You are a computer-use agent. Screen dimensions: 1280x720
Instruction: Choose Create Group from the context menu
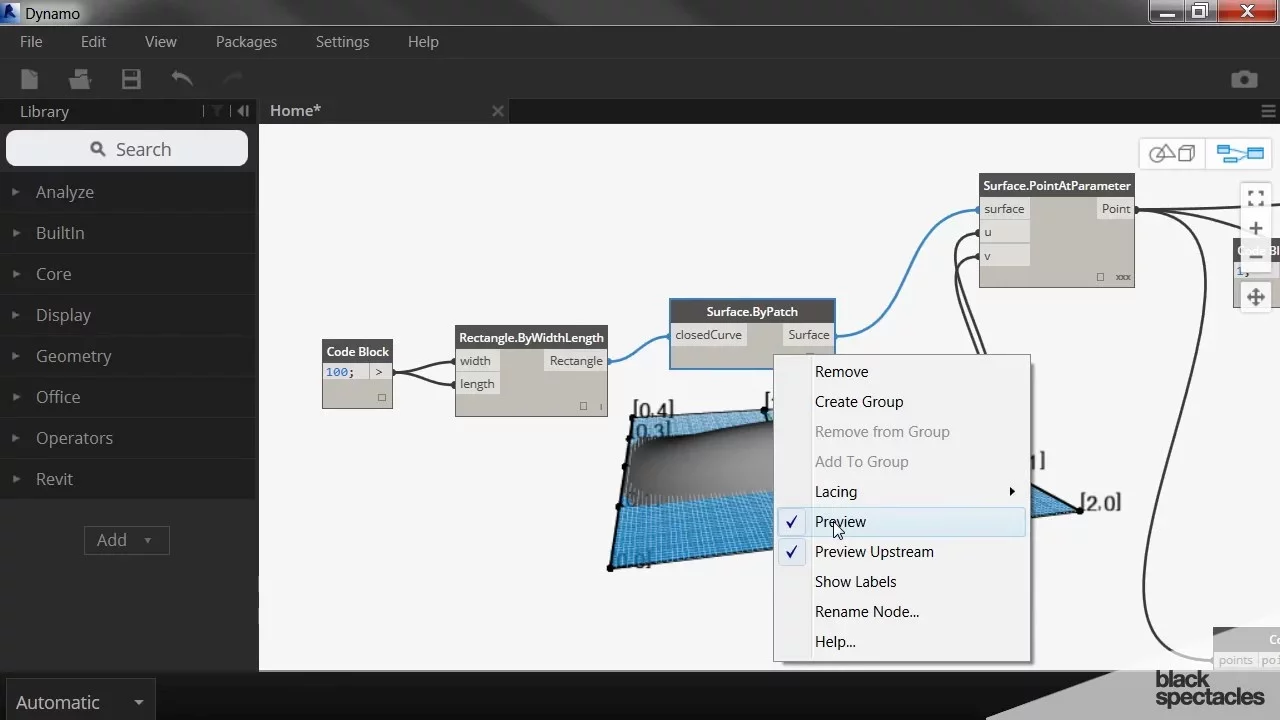coord(901,401)
